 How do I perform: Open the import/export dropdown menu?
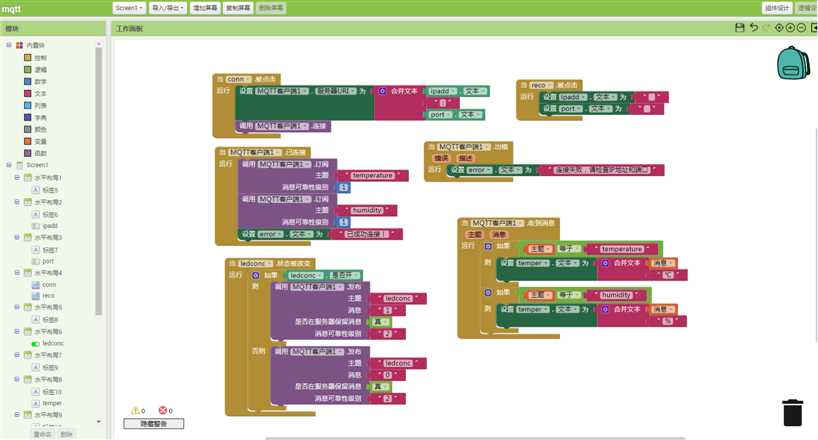point(168,8)
